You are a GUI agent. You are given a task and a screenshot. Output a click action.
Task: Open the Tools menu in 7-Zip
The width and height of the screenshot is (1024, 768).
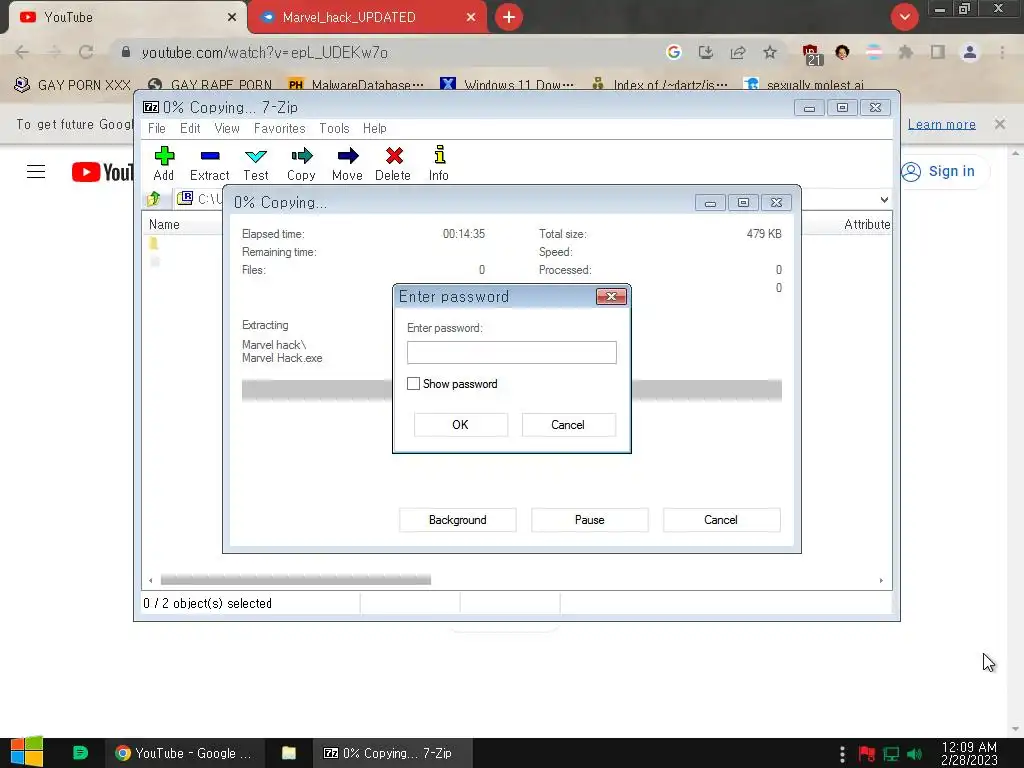[334, 129]
